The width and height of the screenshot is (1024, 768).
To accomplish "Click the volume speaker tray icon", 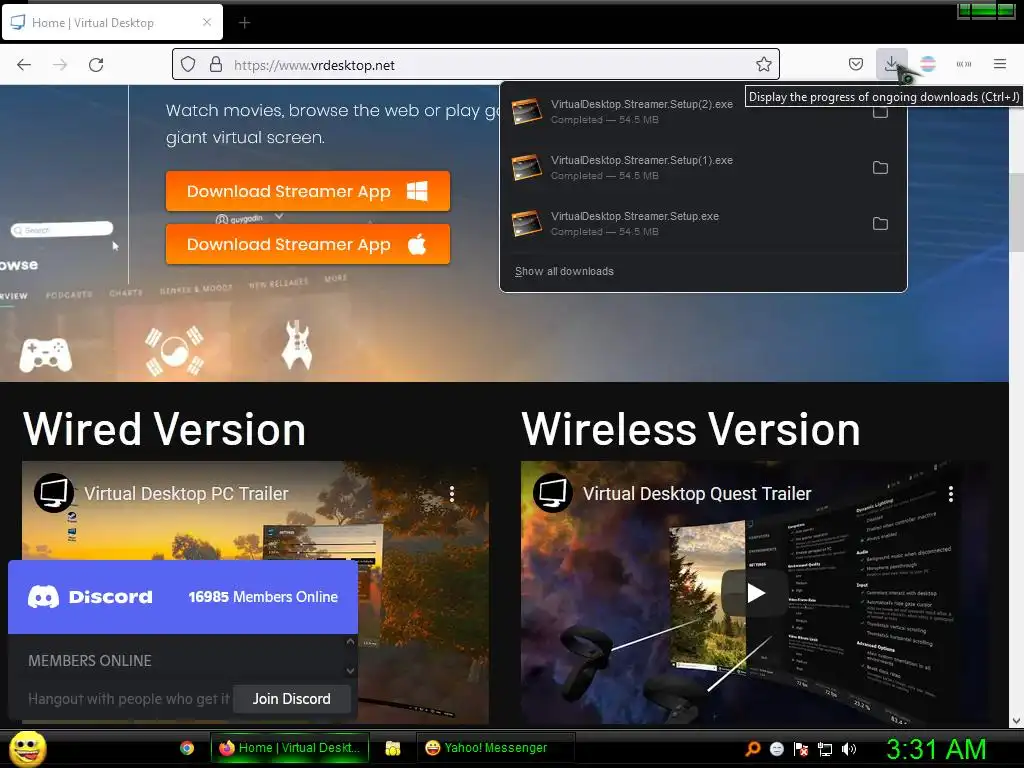I will (x=849, y=749).
